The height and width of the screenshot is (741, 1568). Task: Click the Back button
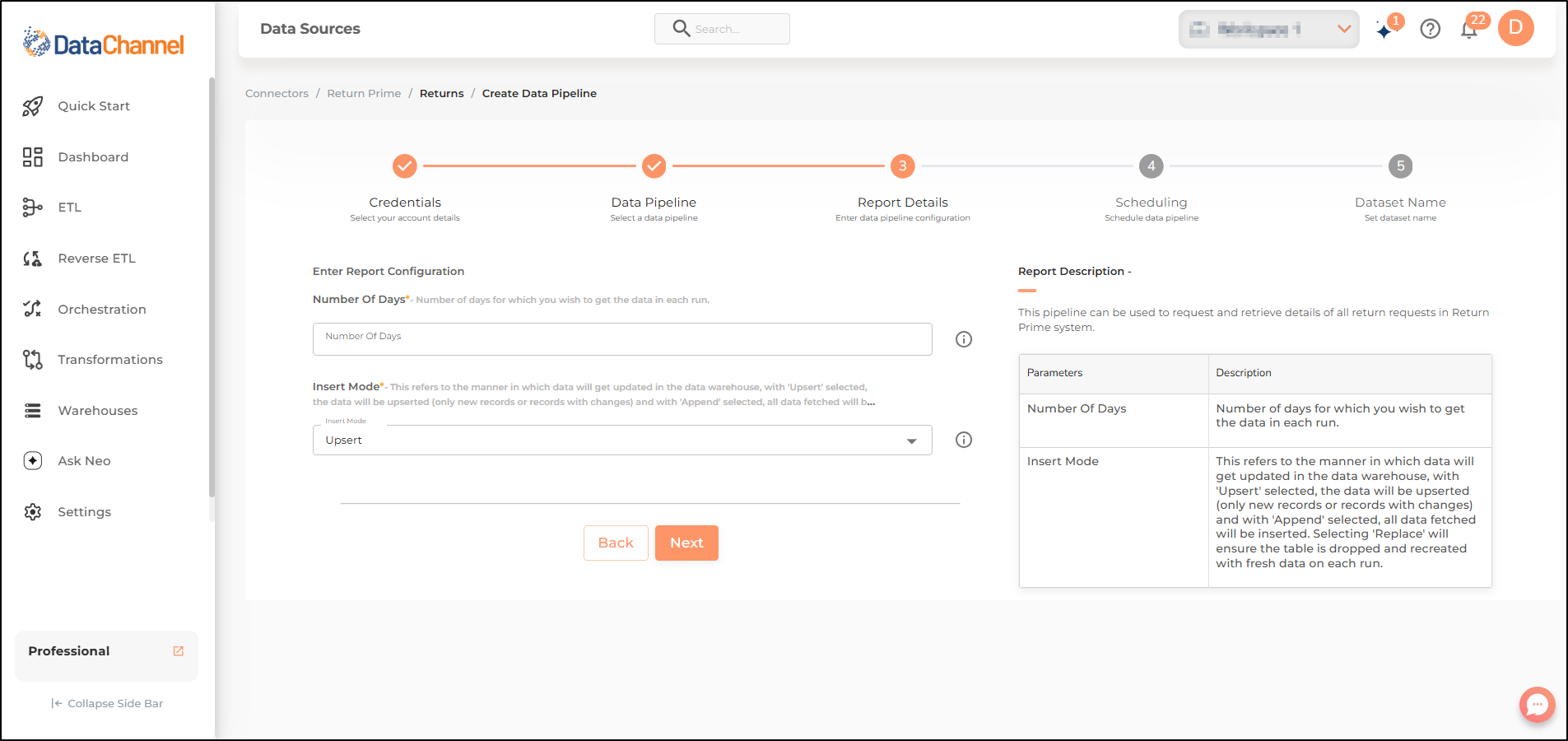[616, 543]
